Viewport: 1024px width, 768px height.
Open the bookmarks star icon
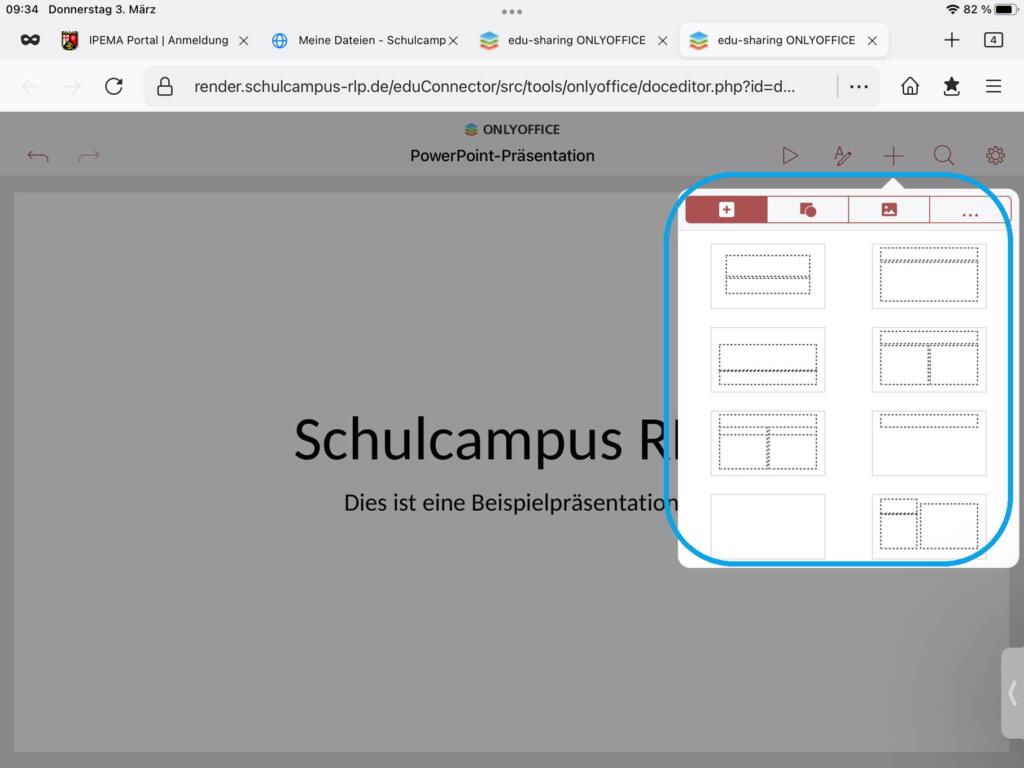pos(952,86)
